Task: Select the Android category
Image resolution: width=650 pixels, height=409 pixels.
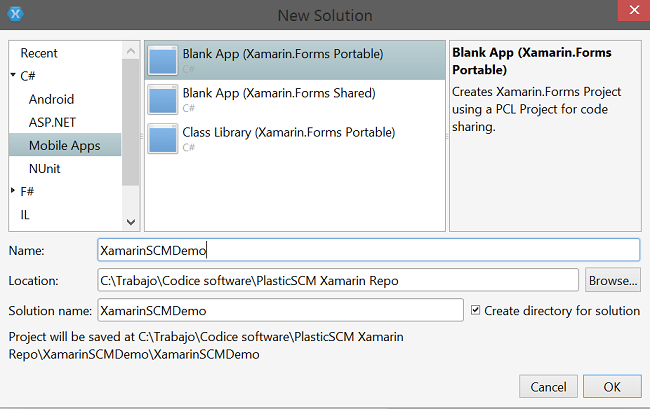Action: 51,99
